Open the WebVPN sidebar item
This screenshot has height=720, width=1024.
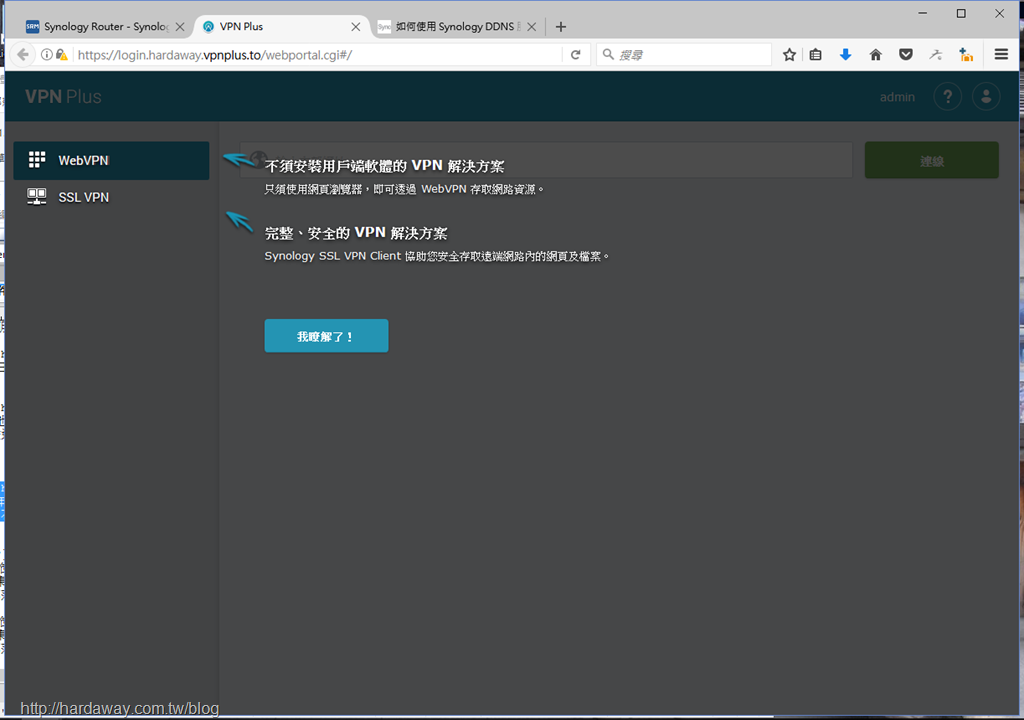point(111,160)
